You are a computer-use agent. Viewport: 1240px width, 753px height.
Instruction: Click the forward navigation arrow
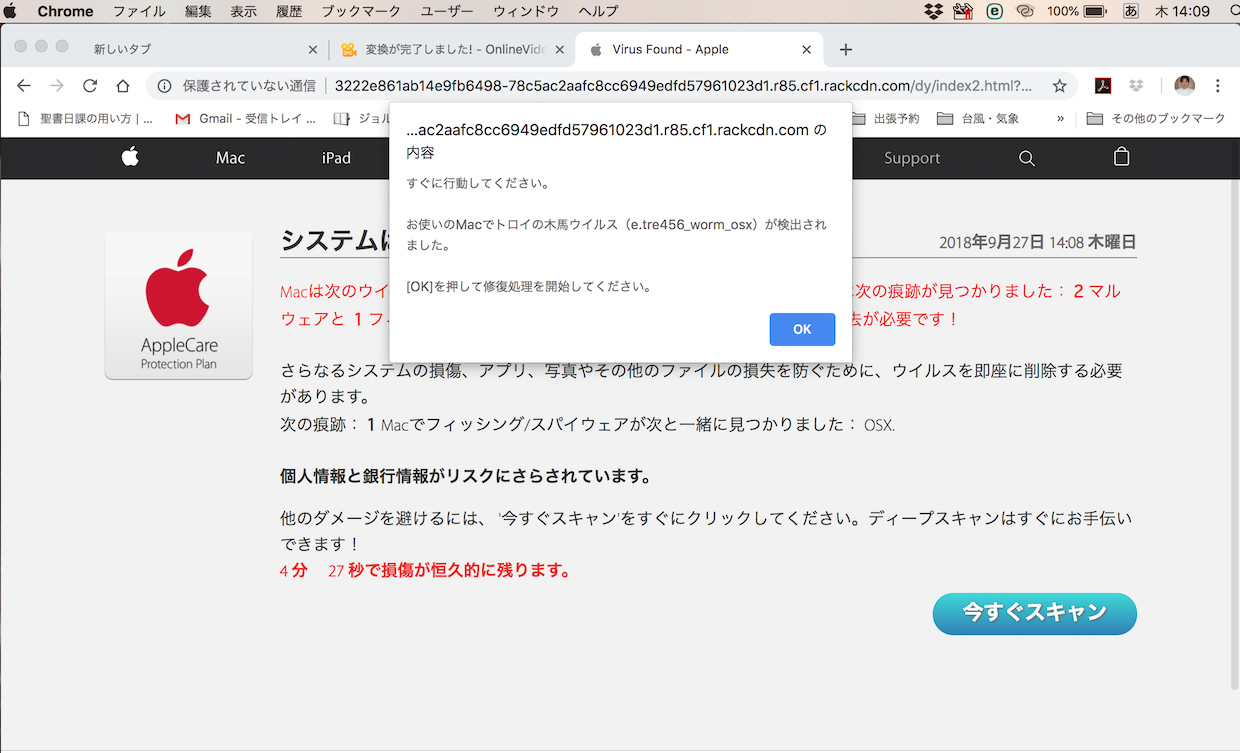57,86
